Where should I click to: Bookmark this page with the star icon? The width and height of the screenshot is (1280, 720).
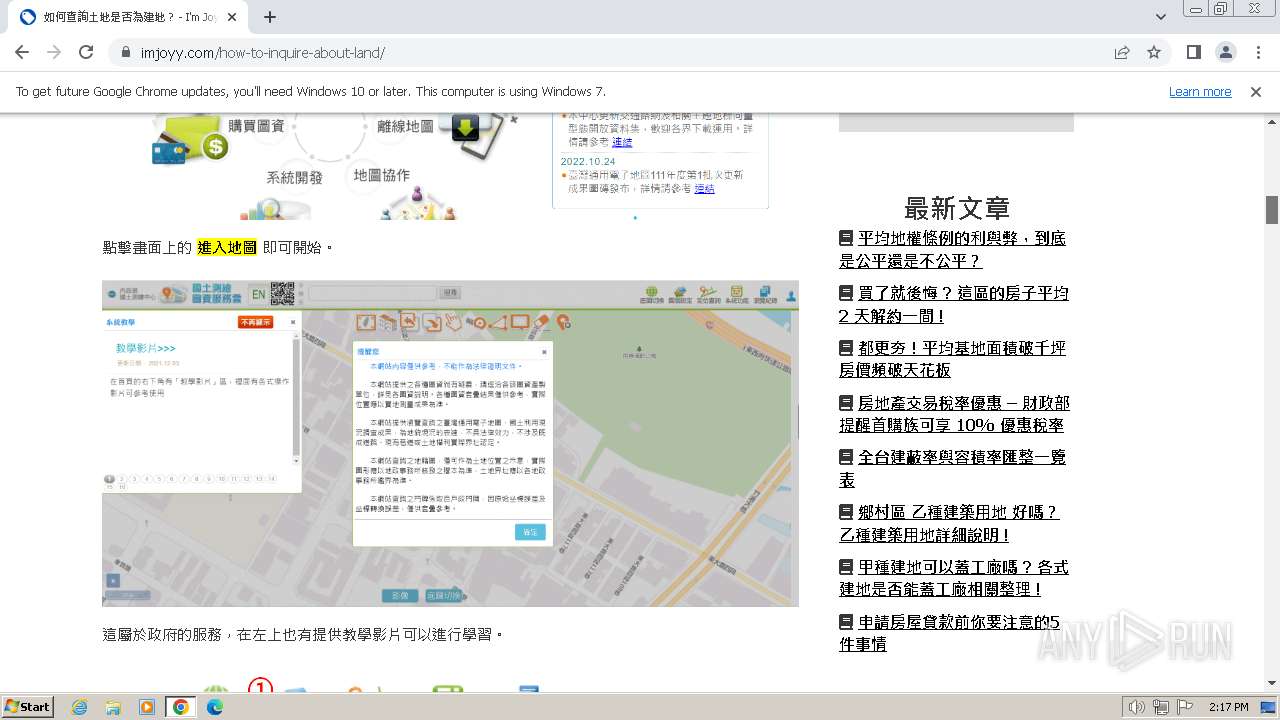(1154, 52)
